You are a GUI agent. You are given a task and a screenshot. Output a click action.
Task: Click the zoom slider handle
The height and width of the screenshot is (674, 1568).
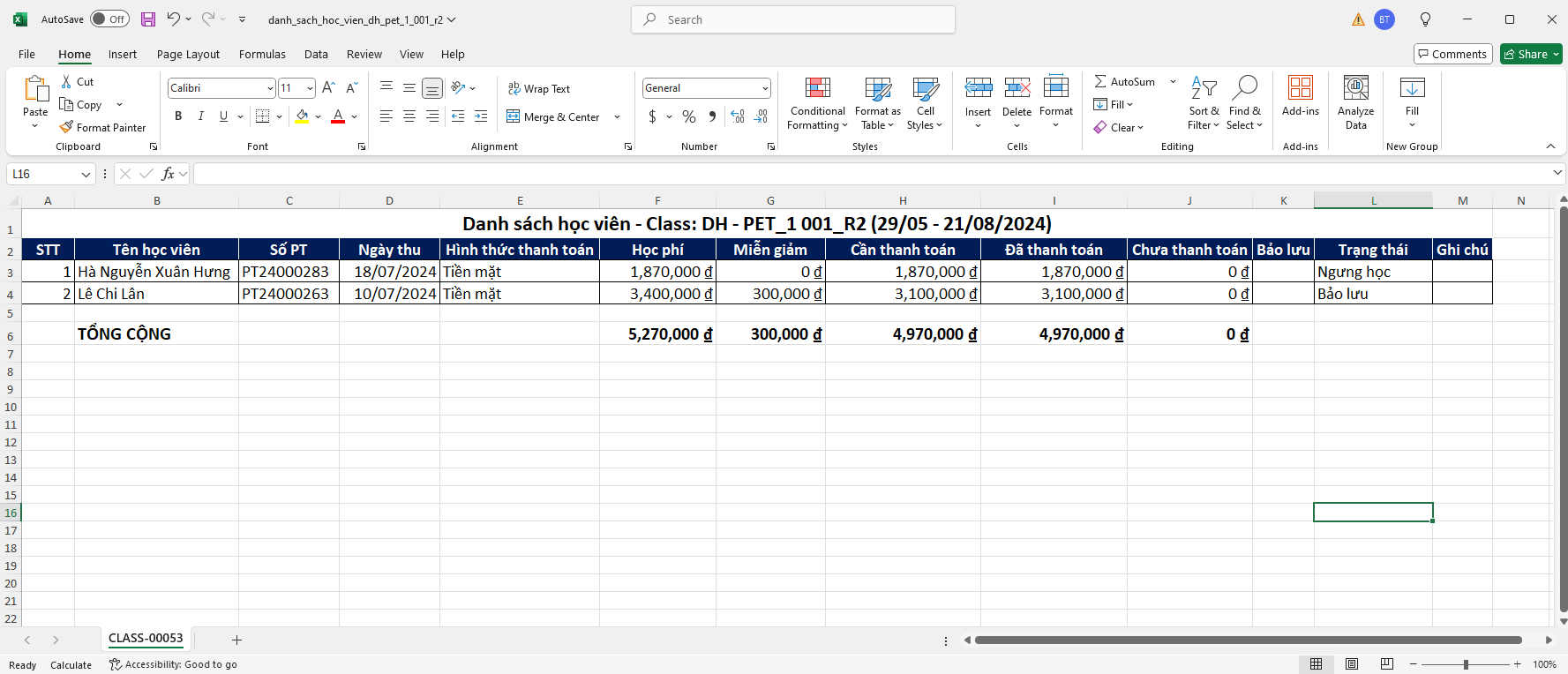[1466, 664]
